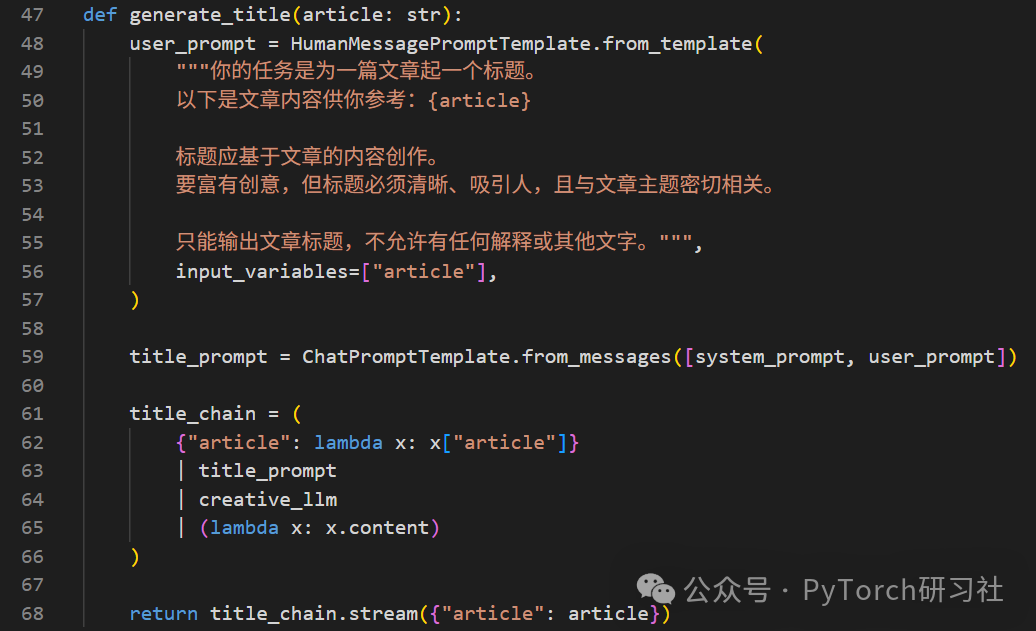Click ChatPromptTemplate on line 59
This screenshot has width=1036, height=631.
click(x=406, y=357)
